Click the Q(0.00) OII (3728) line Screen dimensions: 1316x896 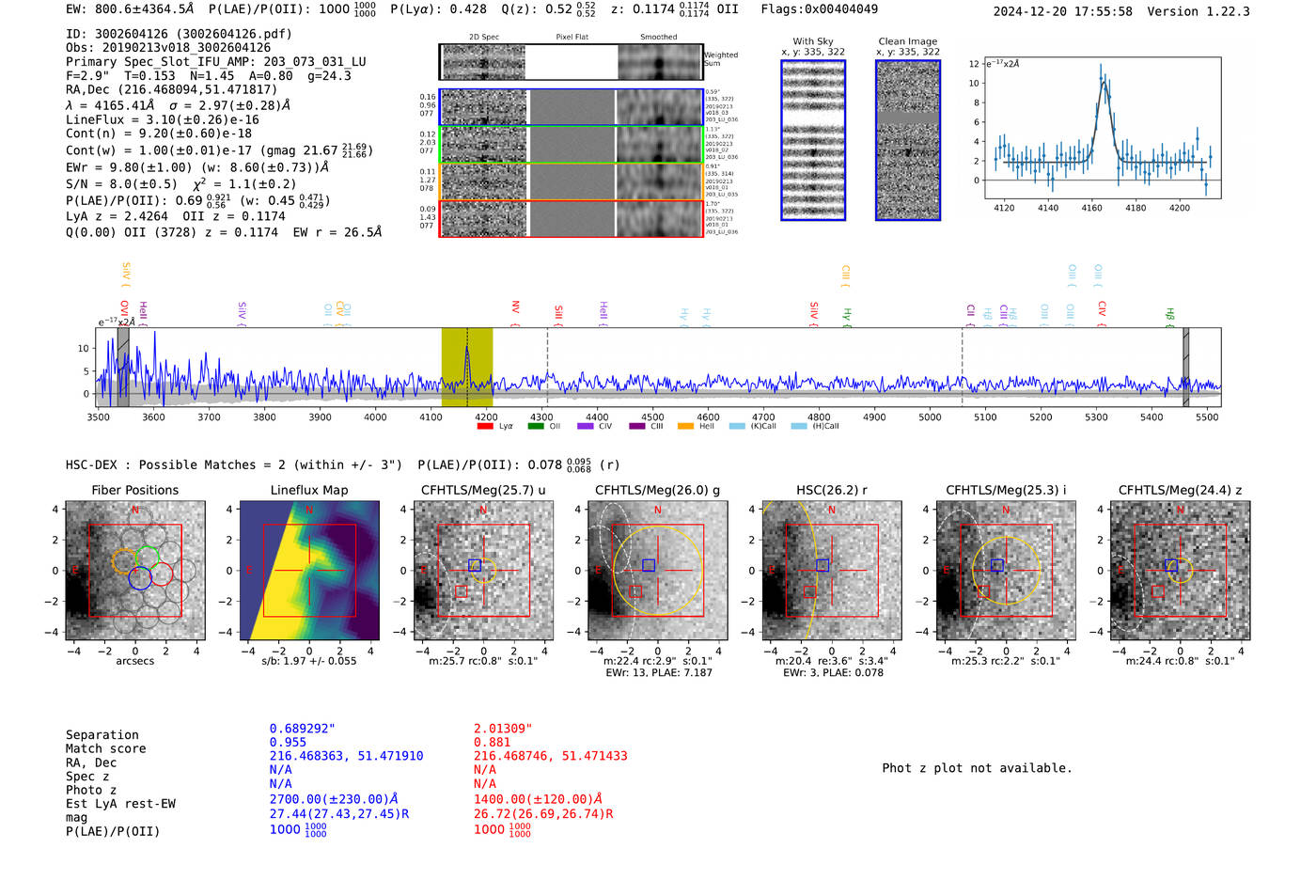click(224, 232)
